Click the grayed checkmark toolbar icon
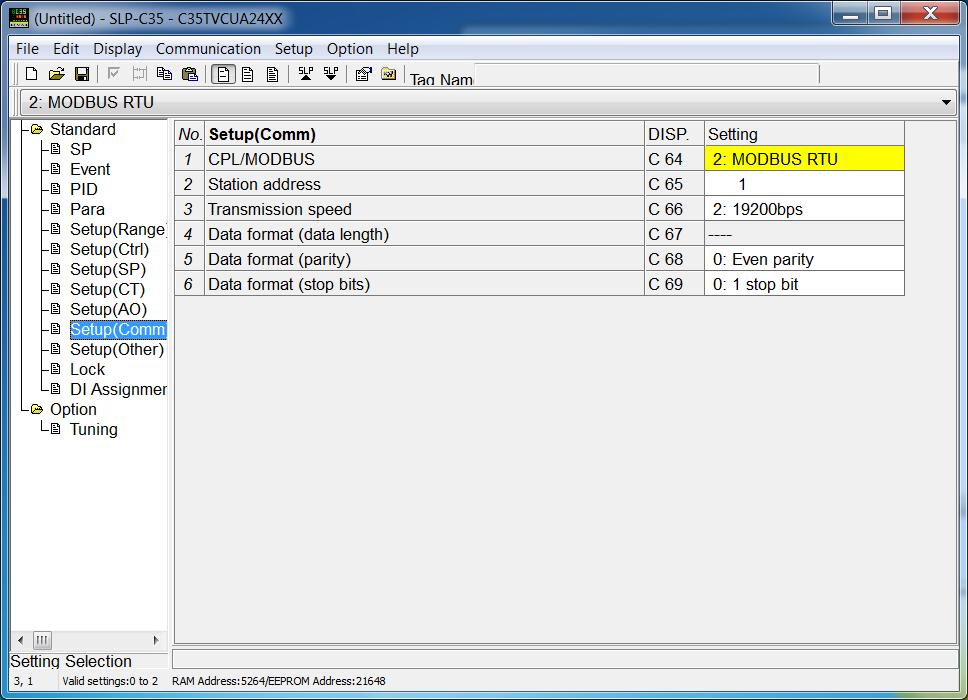Image resolution: width=968 pixels, height=700 pixels. coord(113,74)
